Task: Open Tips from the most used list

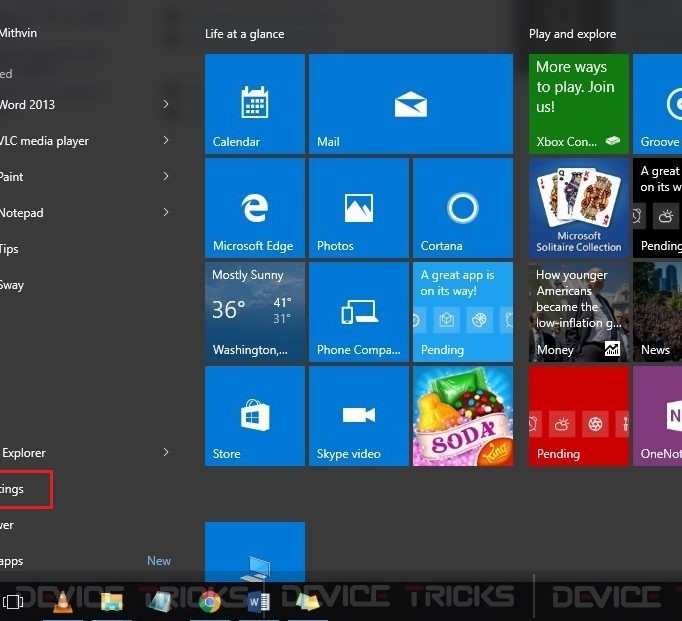Action: pos(9,249)
